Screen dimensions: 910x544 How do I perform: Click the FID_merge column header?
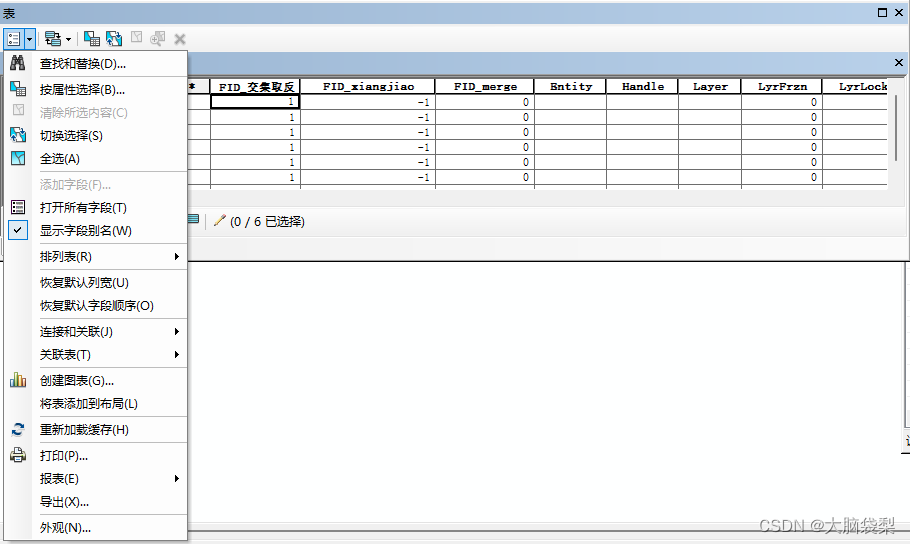click(485, 87)
